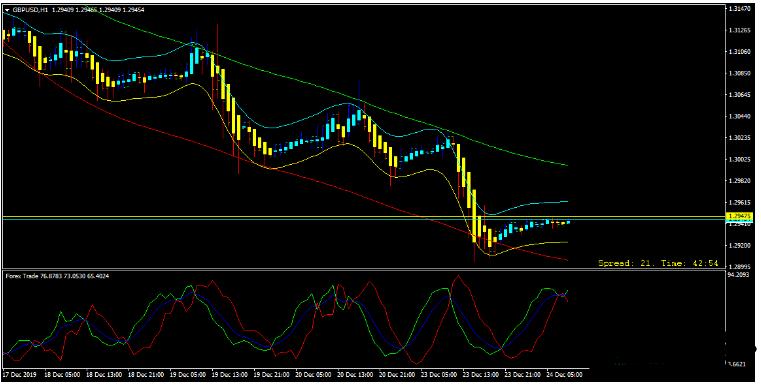
Task: Click price scale value 1.31470
Action: coord(739,9)
